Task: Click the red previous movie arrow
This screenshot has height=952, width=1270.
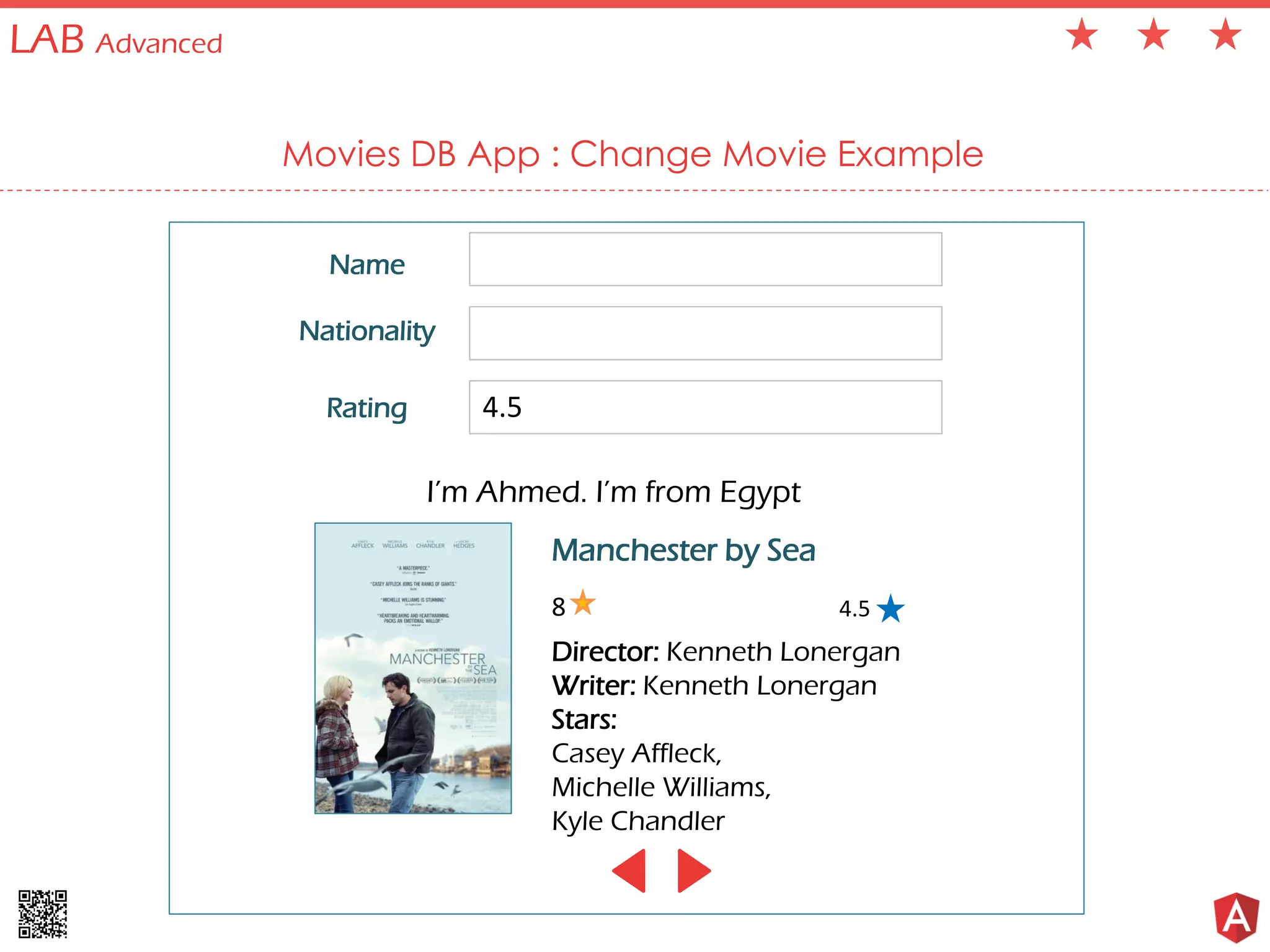Action: point(631,870)
